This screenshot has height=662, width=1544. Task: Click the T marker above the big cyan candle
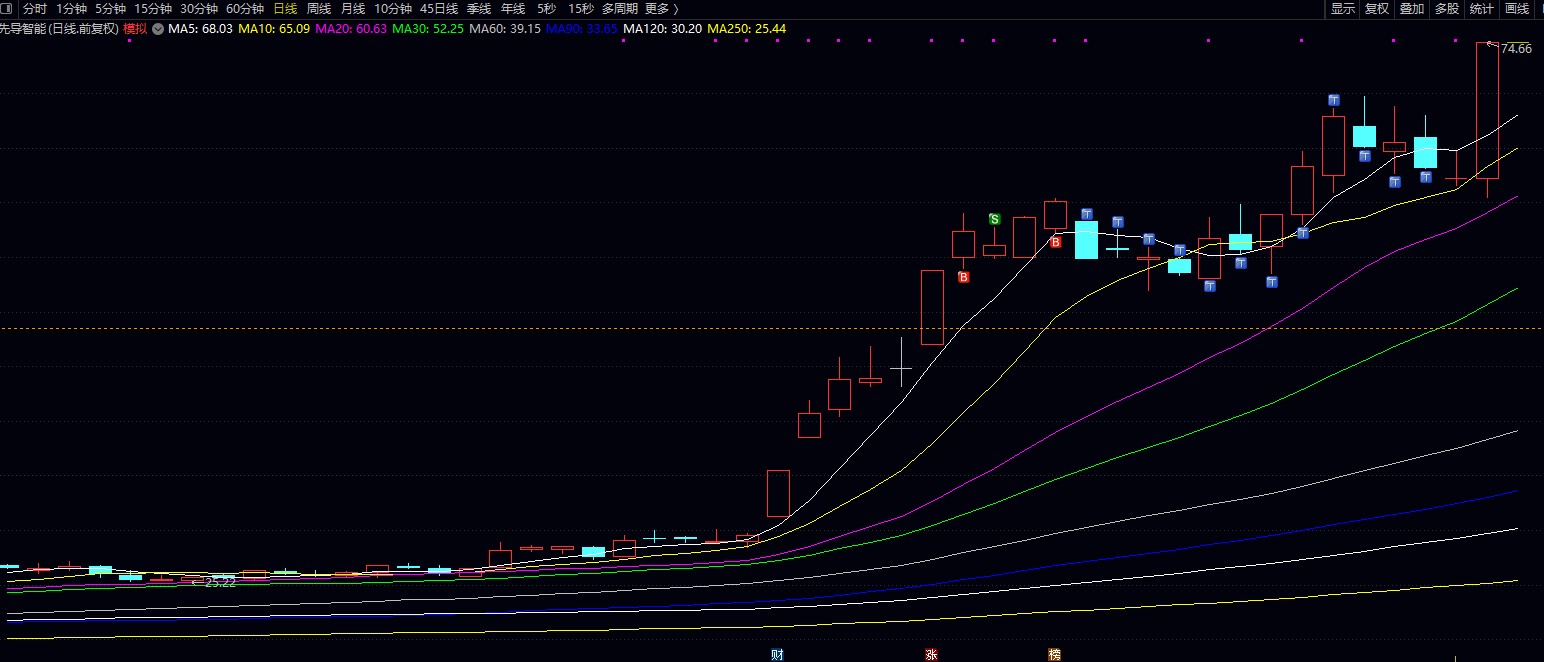[1087, 214]
